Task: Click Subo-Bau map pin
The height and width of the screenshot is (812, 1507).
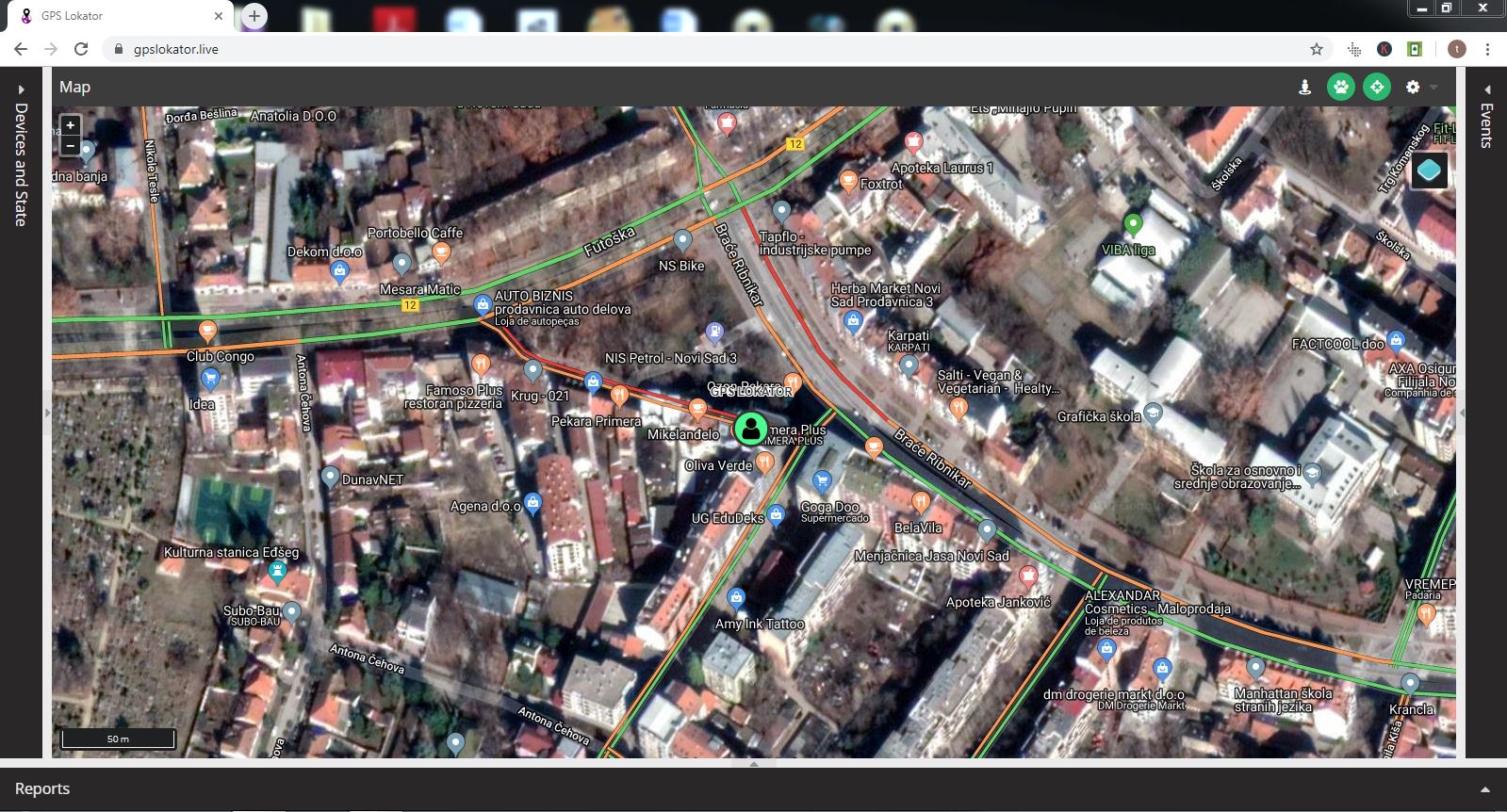Action: click(x=292, y=613)
